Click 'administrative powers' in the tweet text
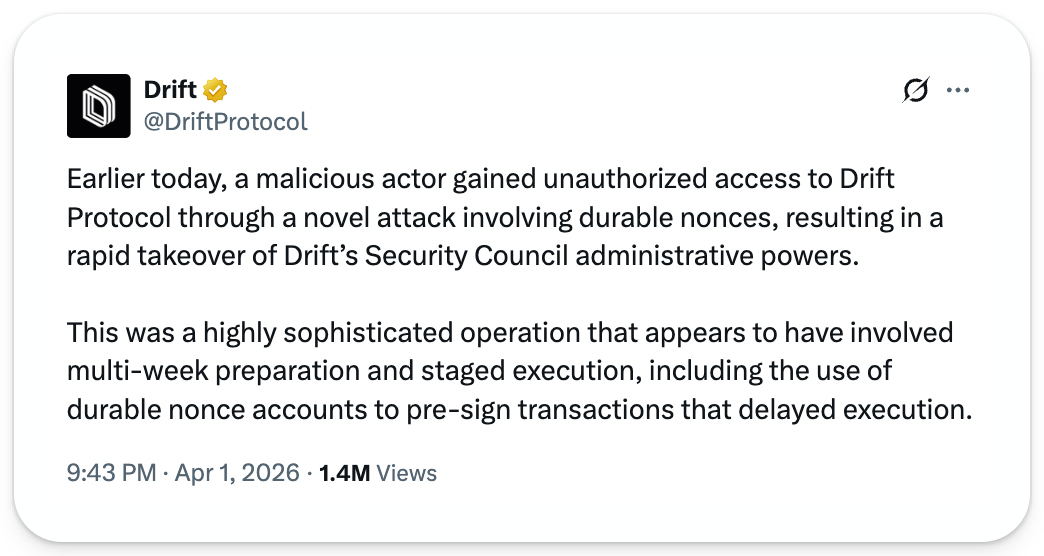1044x556 pixels. [717, 256]
